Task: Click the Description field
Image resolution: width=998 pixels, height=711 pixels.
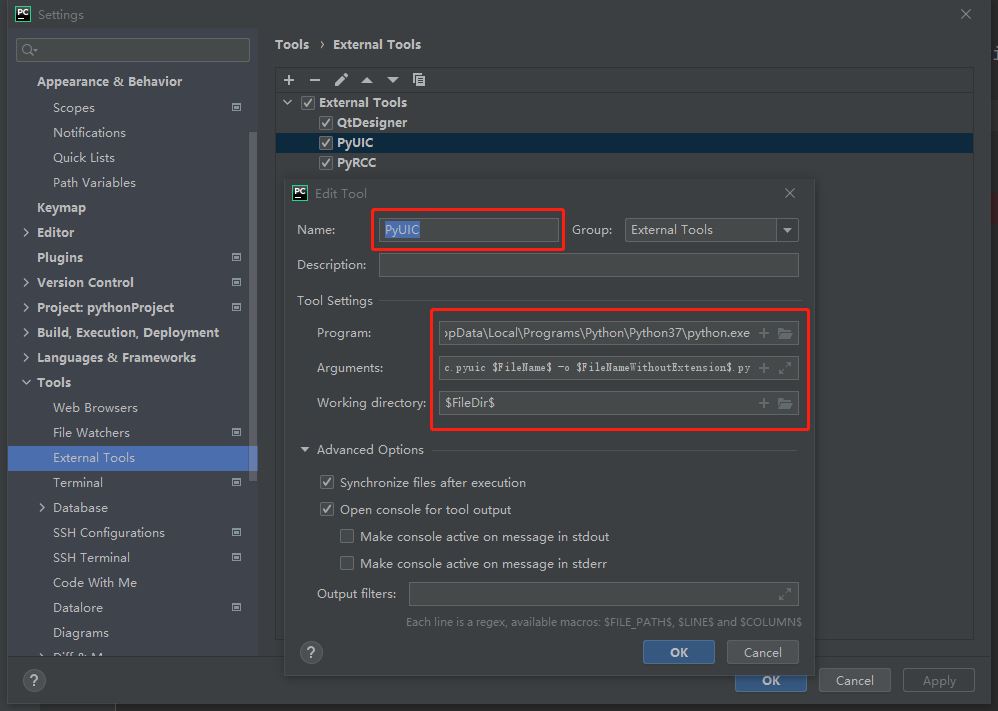Action: (x=589, y=265)
